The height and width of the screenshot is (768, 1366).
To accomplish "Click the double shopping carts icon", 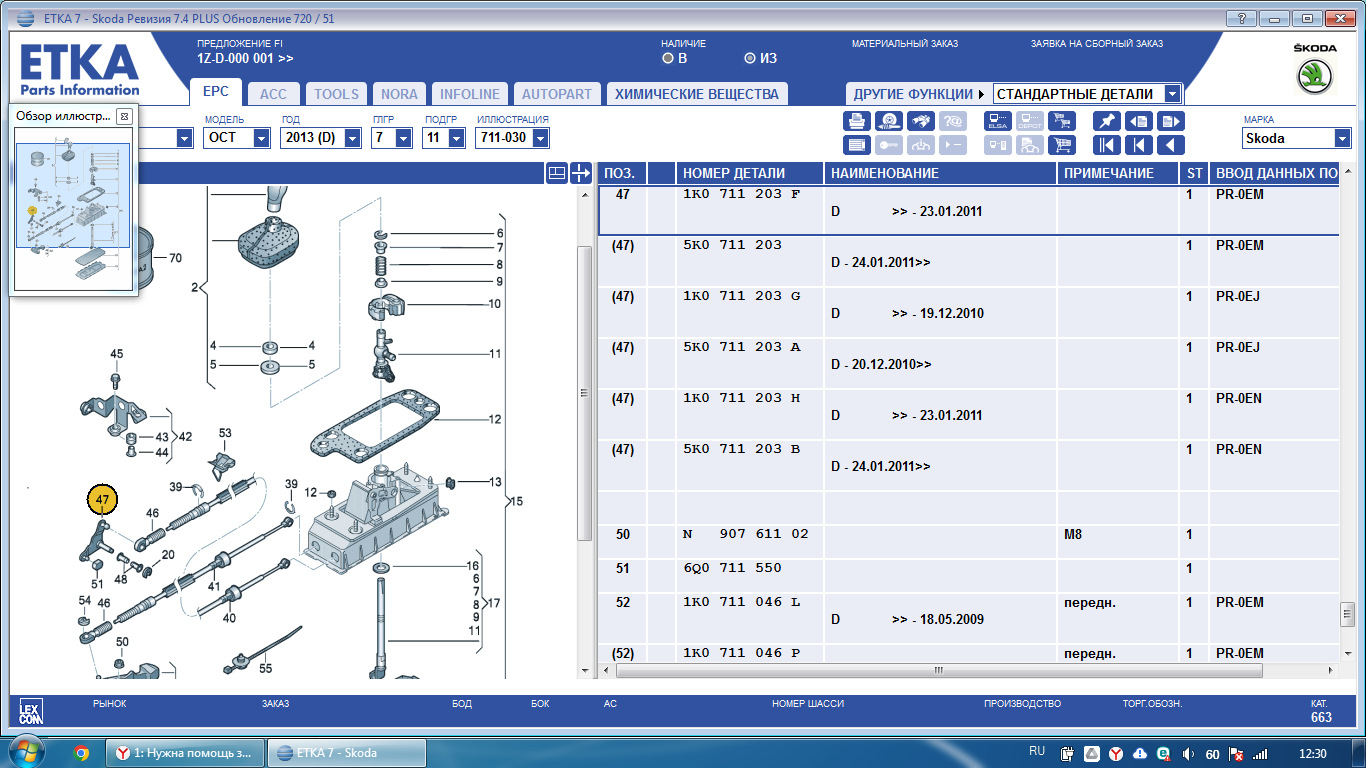I will tap(1060, 121).
